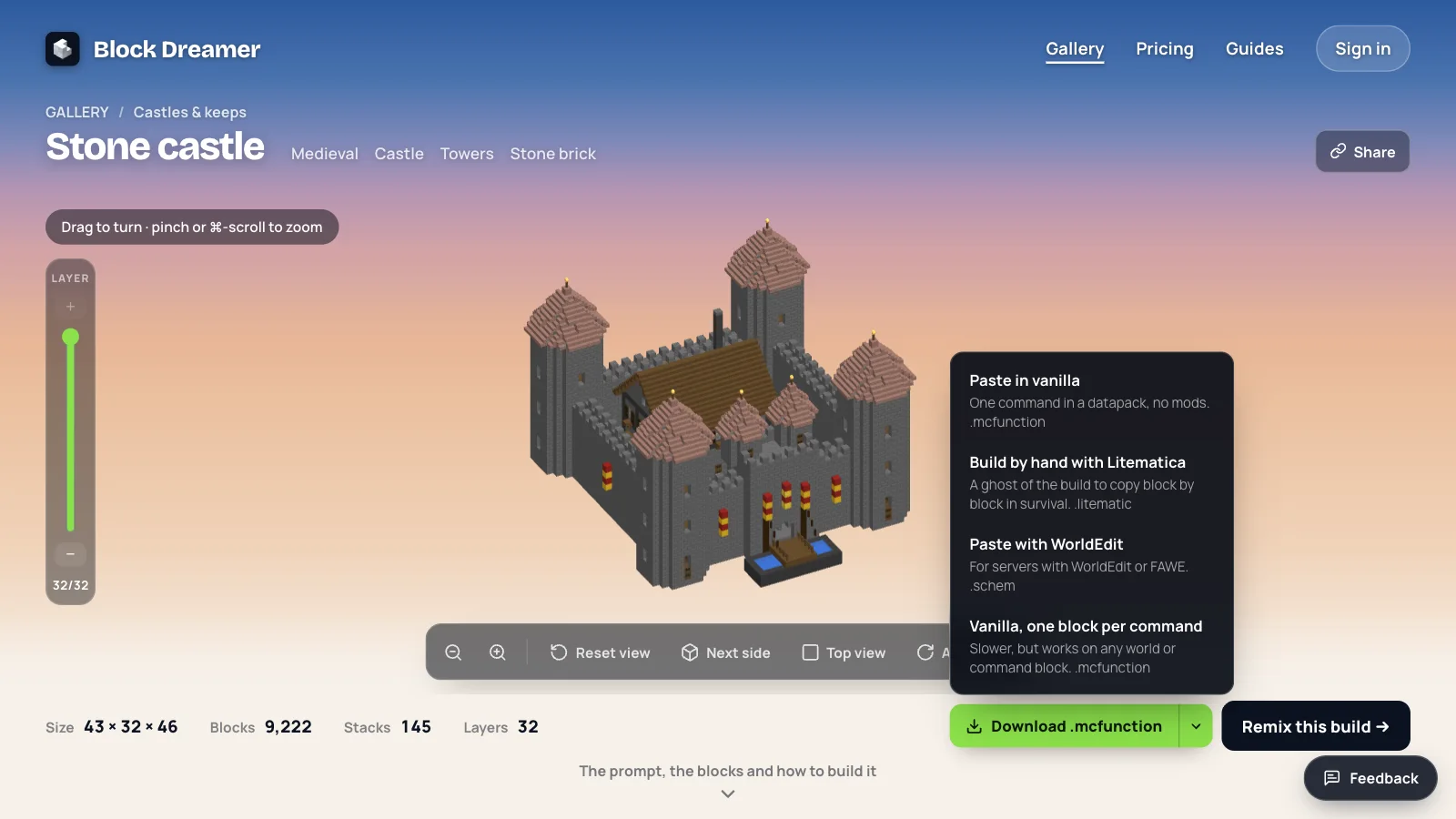
Task: Select the Stone brick tag
Action: click(x=553, y=154)
